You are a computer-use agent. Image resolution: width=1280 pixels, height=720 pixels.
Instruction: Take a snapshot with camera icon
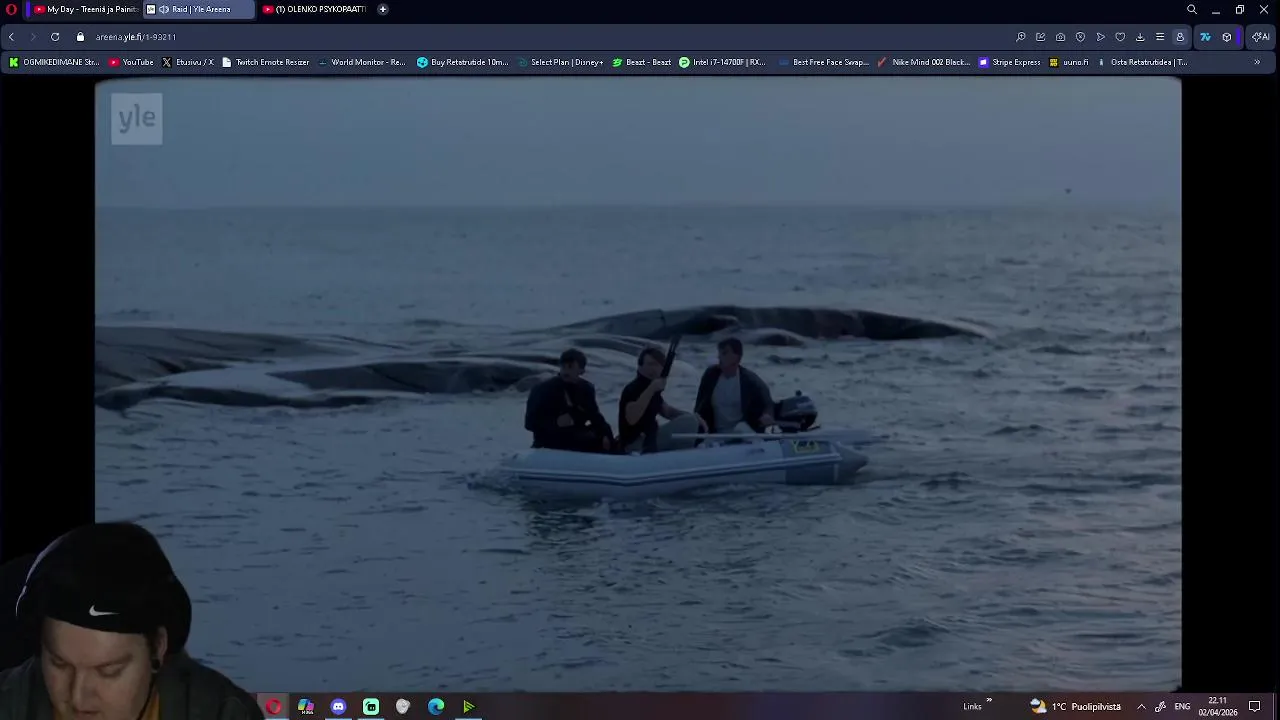tap(1061, 37)
